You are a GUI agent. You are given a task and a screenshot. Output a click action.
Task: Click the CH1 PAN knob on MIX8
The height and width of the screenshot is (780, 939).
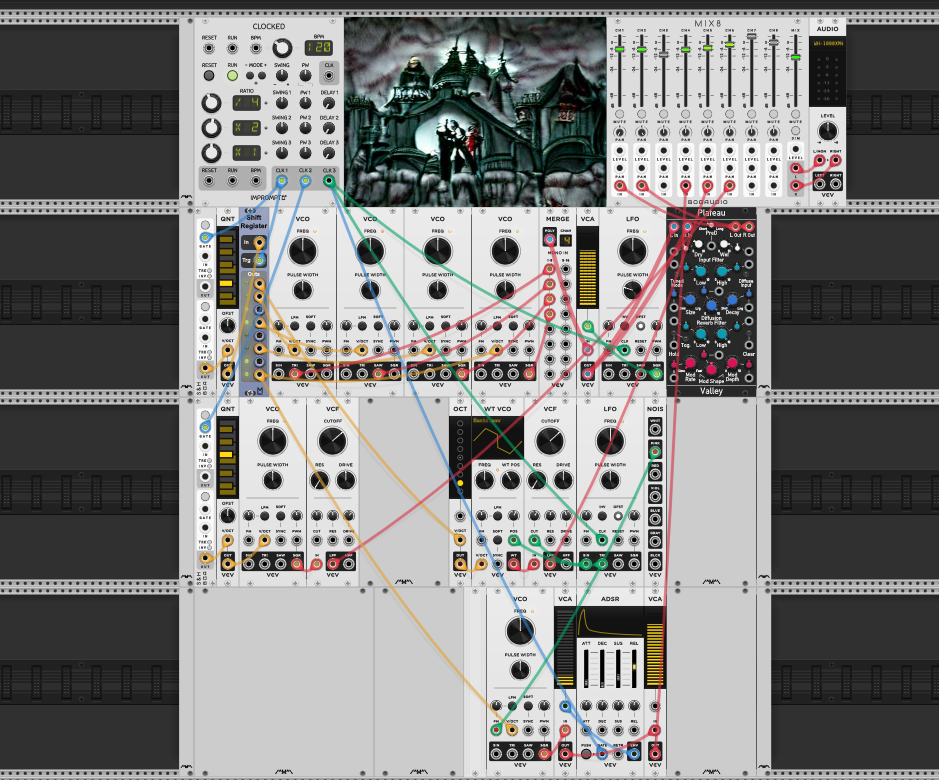620,132
